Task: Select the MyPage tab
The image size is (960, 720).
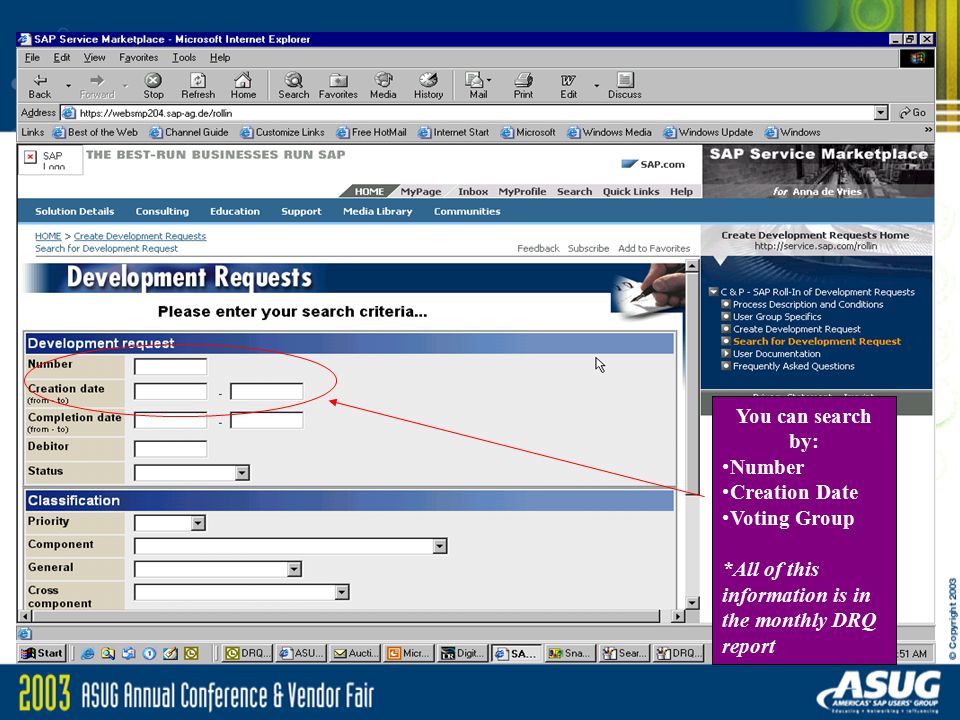Action: (421, 191)
